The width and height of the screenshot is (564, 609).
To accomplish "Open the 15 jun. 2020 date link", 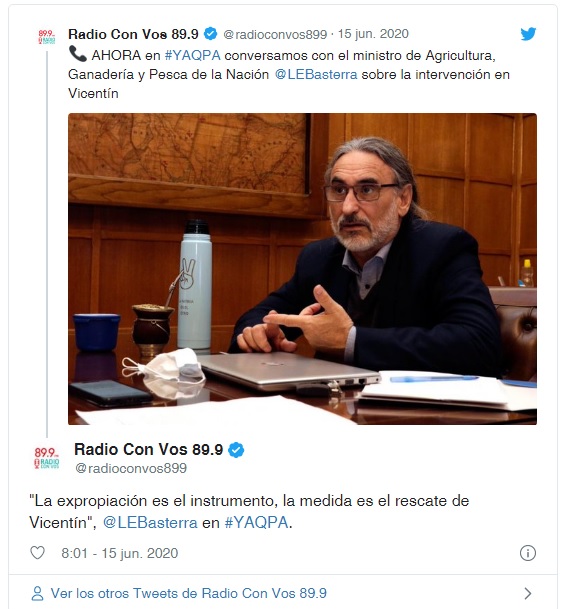I will tap(373, 34).
